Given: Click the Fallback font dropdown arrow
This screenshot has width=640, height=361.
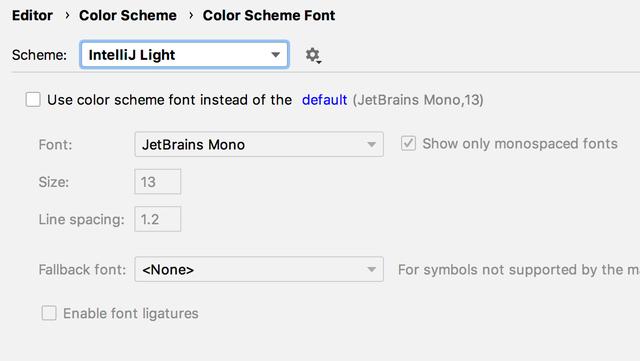Looking at the screenshot, I should (x=371, y=270).
